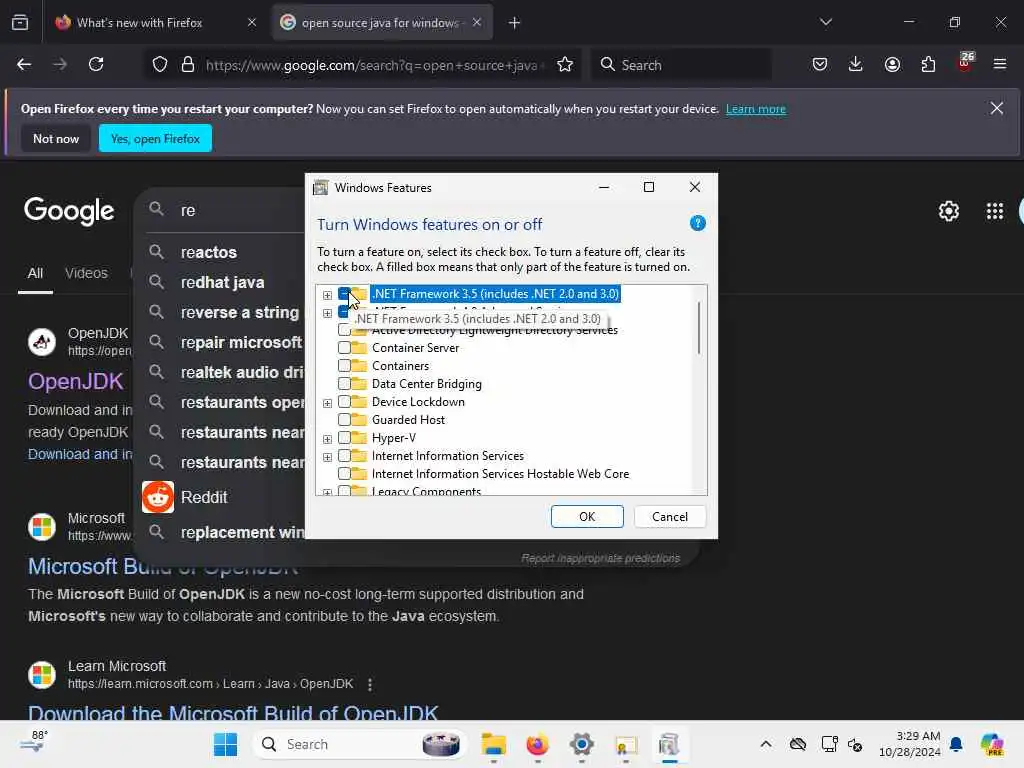Close the What's new with Firefox tab
Screen dimensions: 1024x768
click(251, 23)
